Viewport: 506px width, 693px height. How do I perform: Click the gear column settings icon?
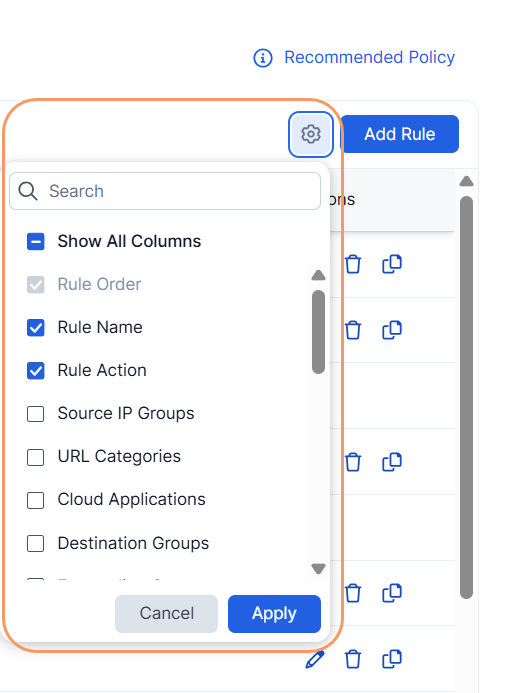click(x=311, y=134)
